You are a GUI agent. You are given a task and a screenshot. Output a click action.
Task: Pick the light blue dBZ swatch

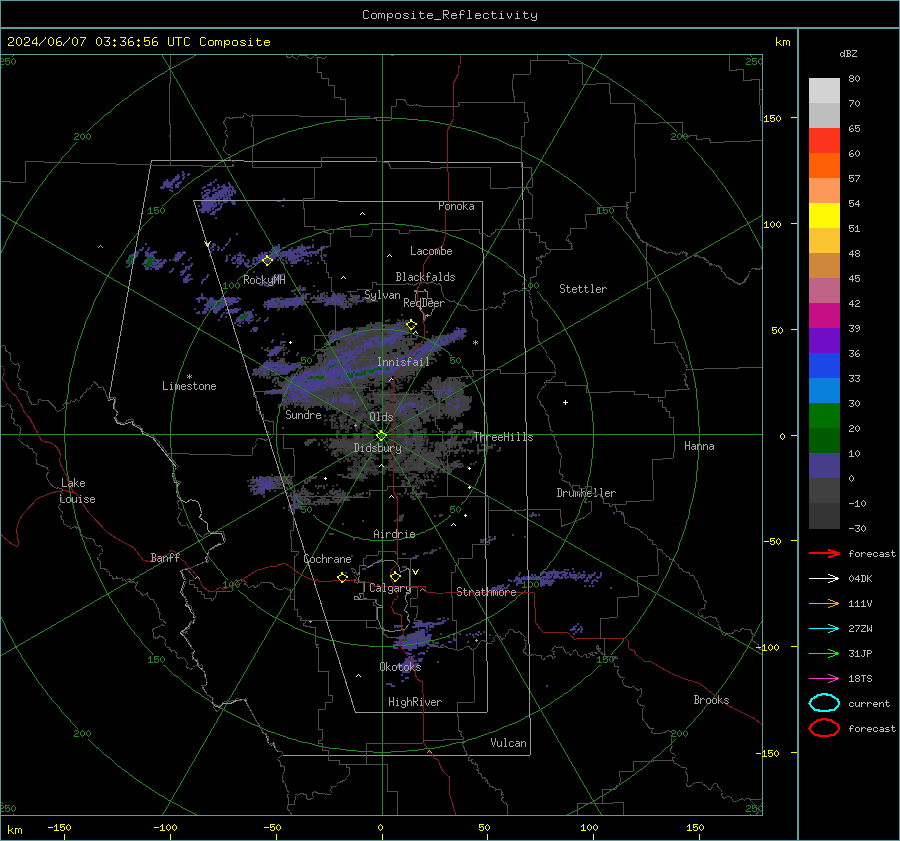pos(824,390)
